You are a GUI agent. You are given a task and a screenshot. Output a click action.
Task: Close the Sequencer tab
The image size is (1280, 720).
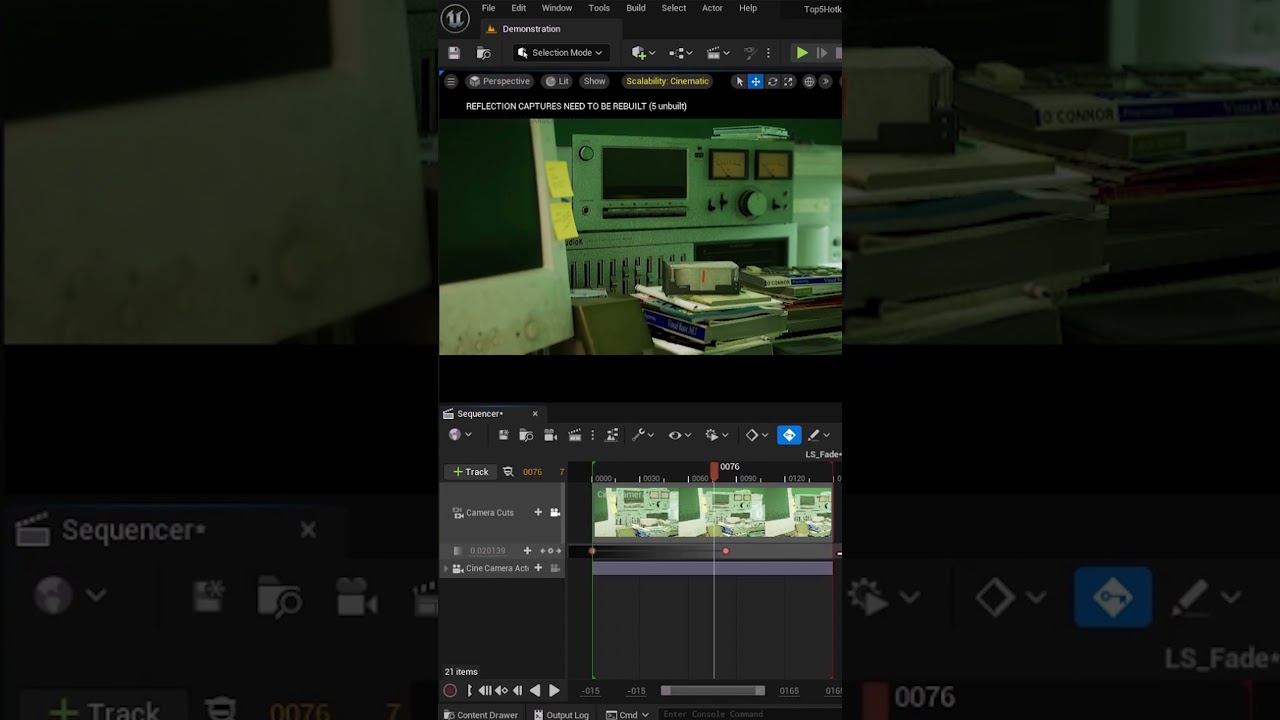[x=535, y=414]
